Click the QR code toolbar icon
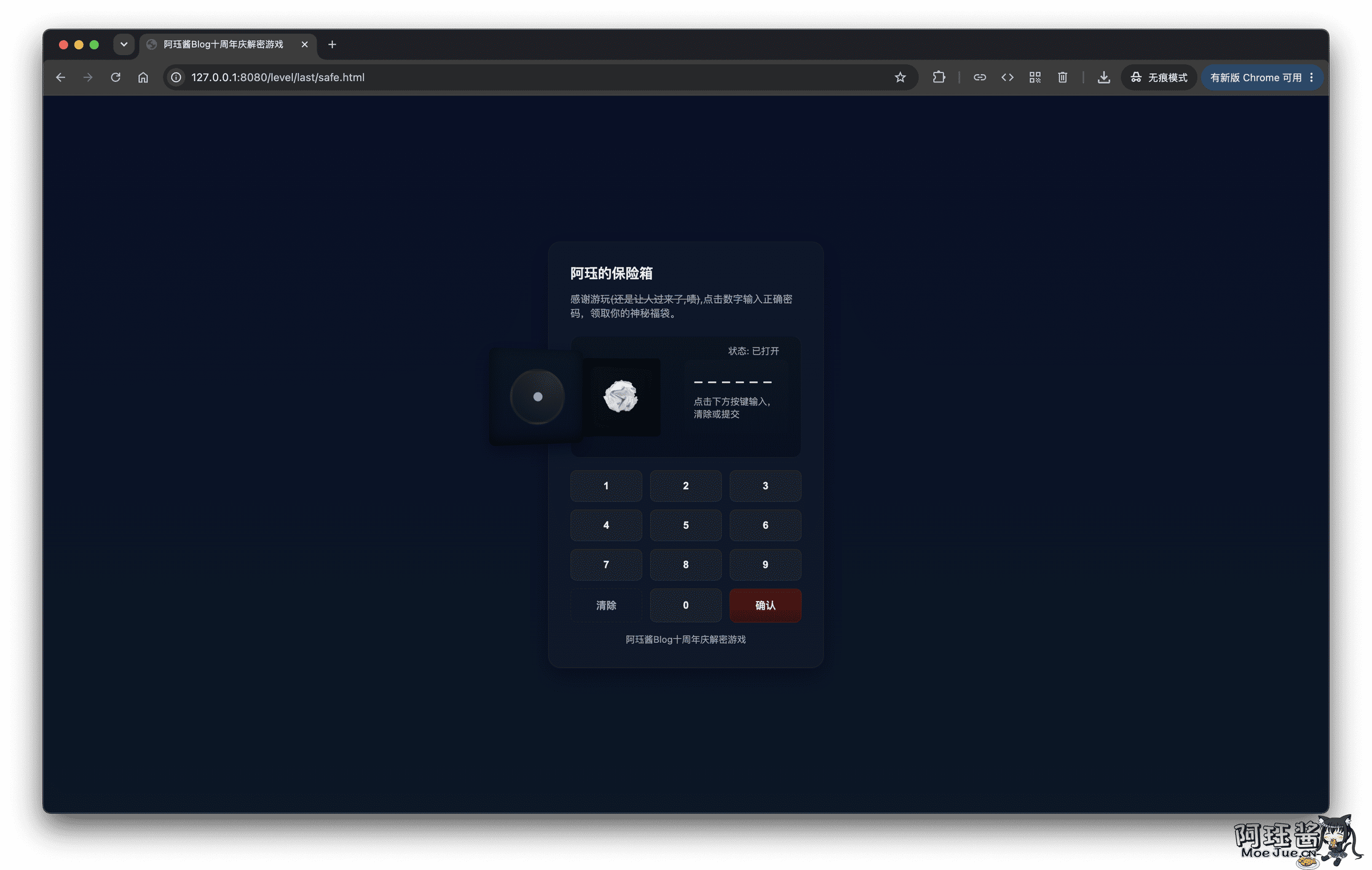This screenshot has height=870, width=1372. [1035, 78]
